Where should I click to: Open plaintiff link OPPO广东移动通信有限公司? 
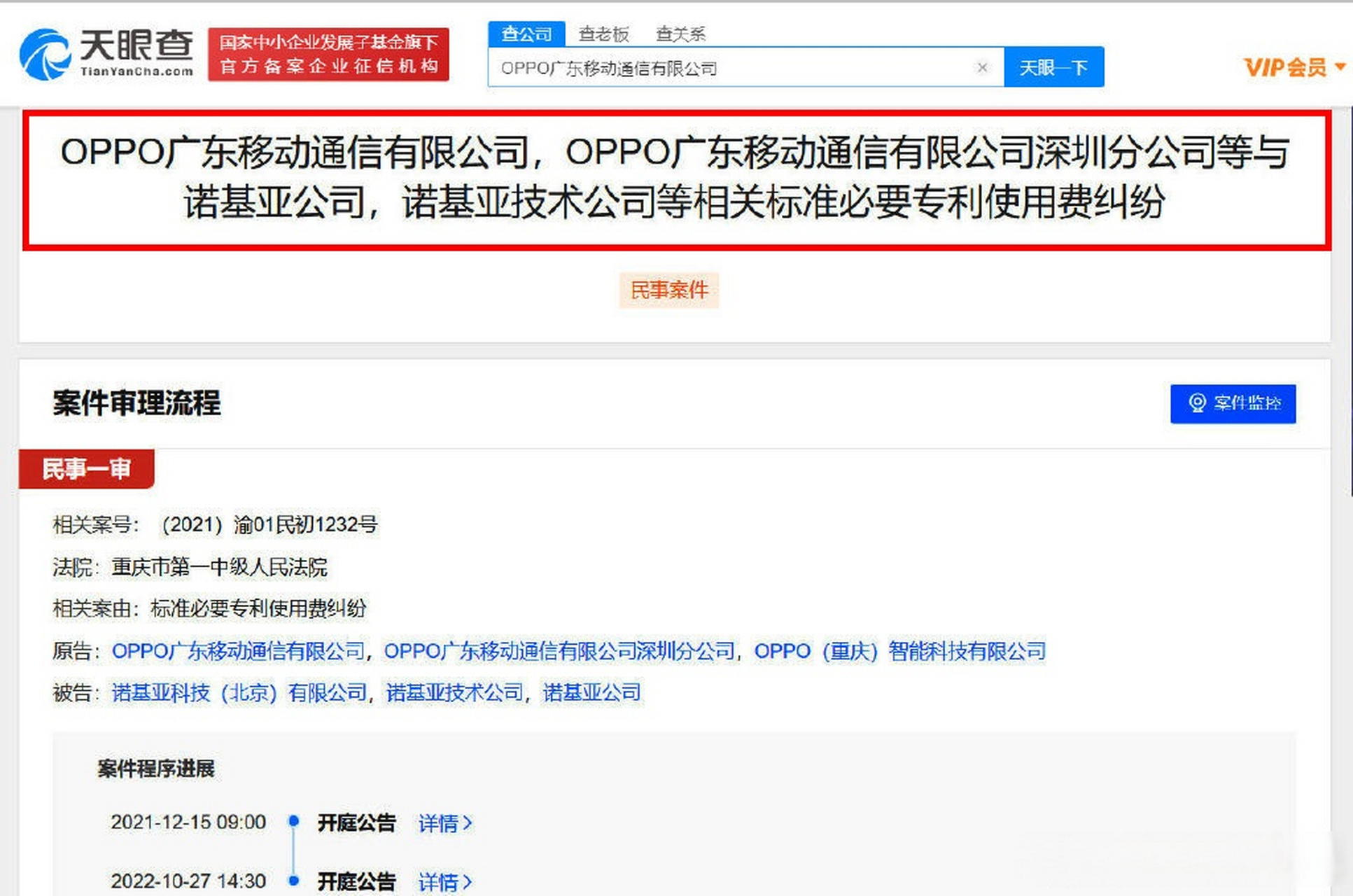[239, 651]
